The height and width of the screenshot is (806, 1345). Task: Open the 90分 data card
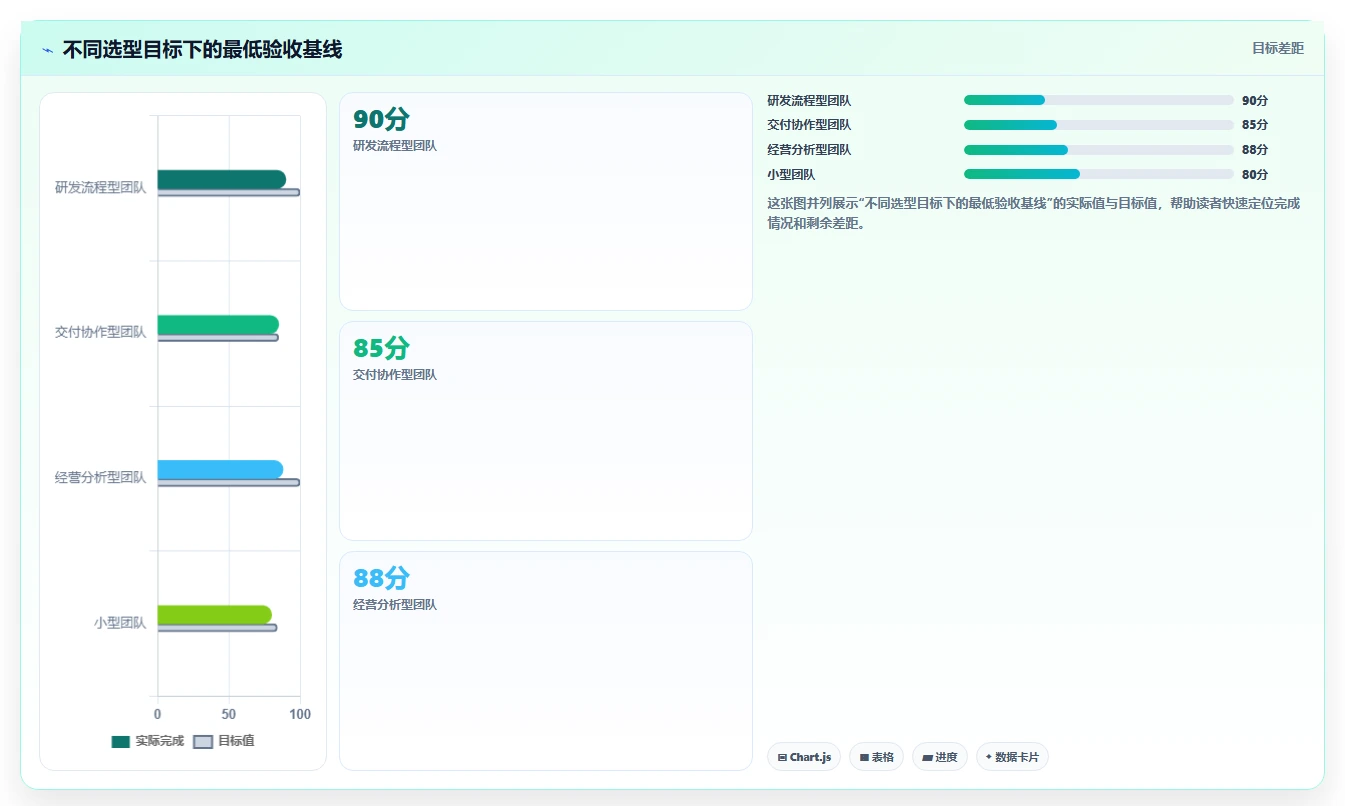545,201
